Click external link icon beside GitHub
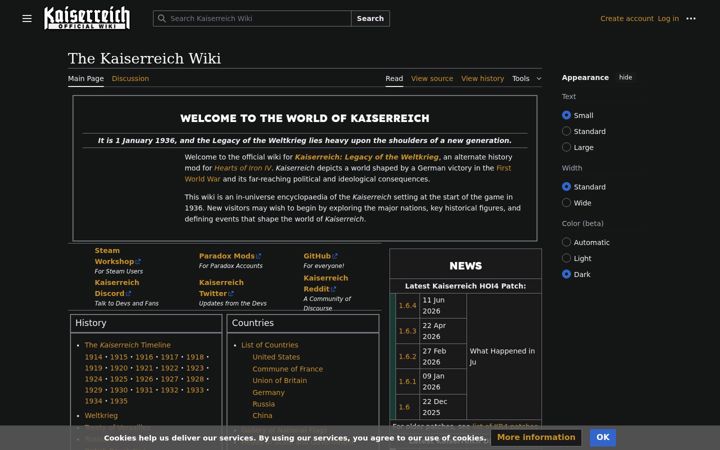The height and width of the screenshot is (450, 720). pyautogui.click(x=335, y=256)
